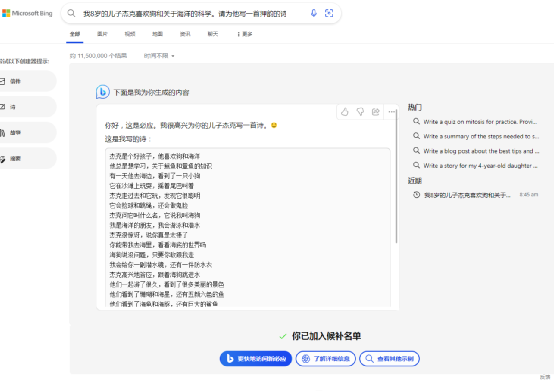Switch to the 资讯 tab

(x=185, y=34)
